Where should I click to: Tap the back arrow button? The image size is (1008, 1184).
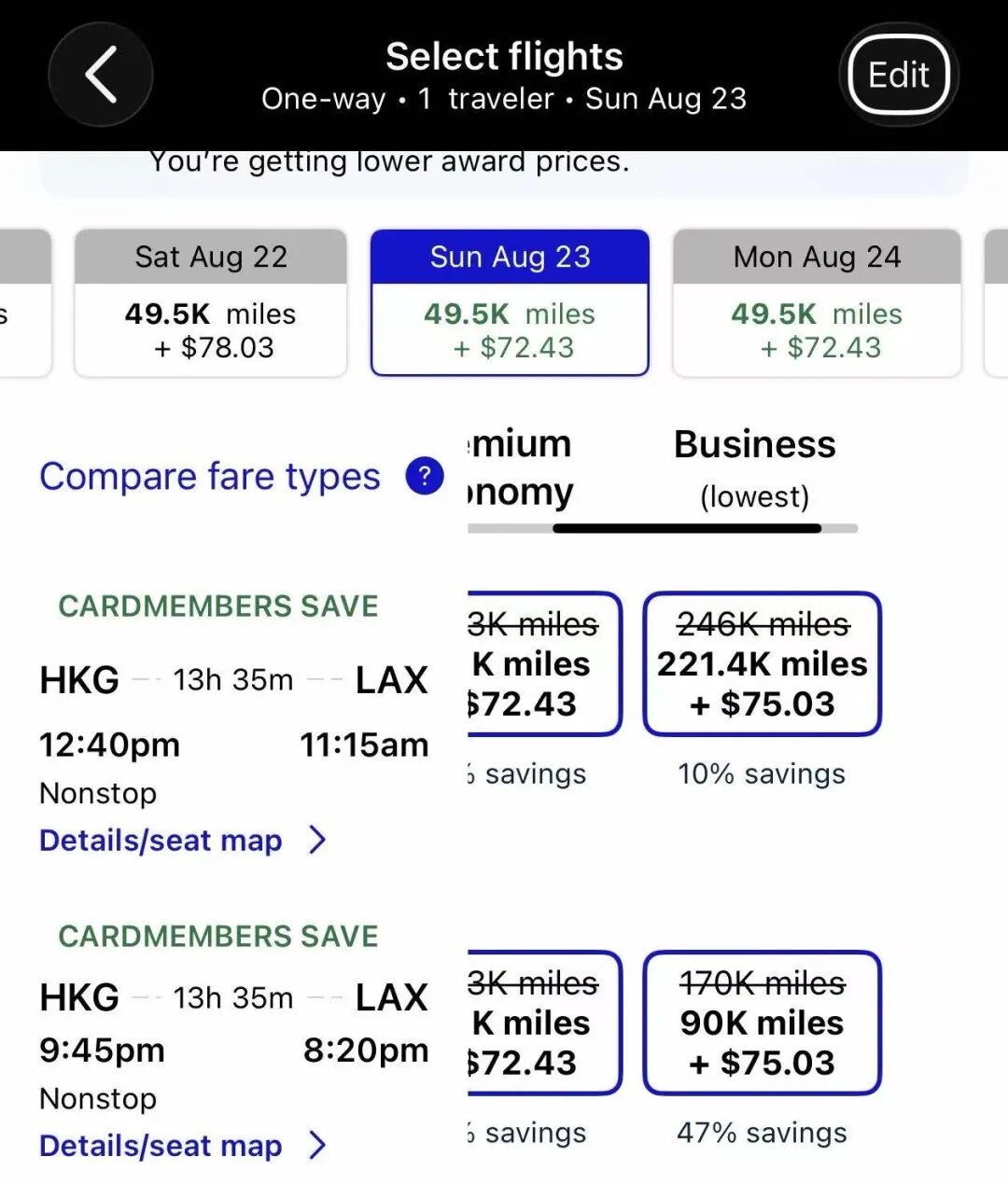101,75
